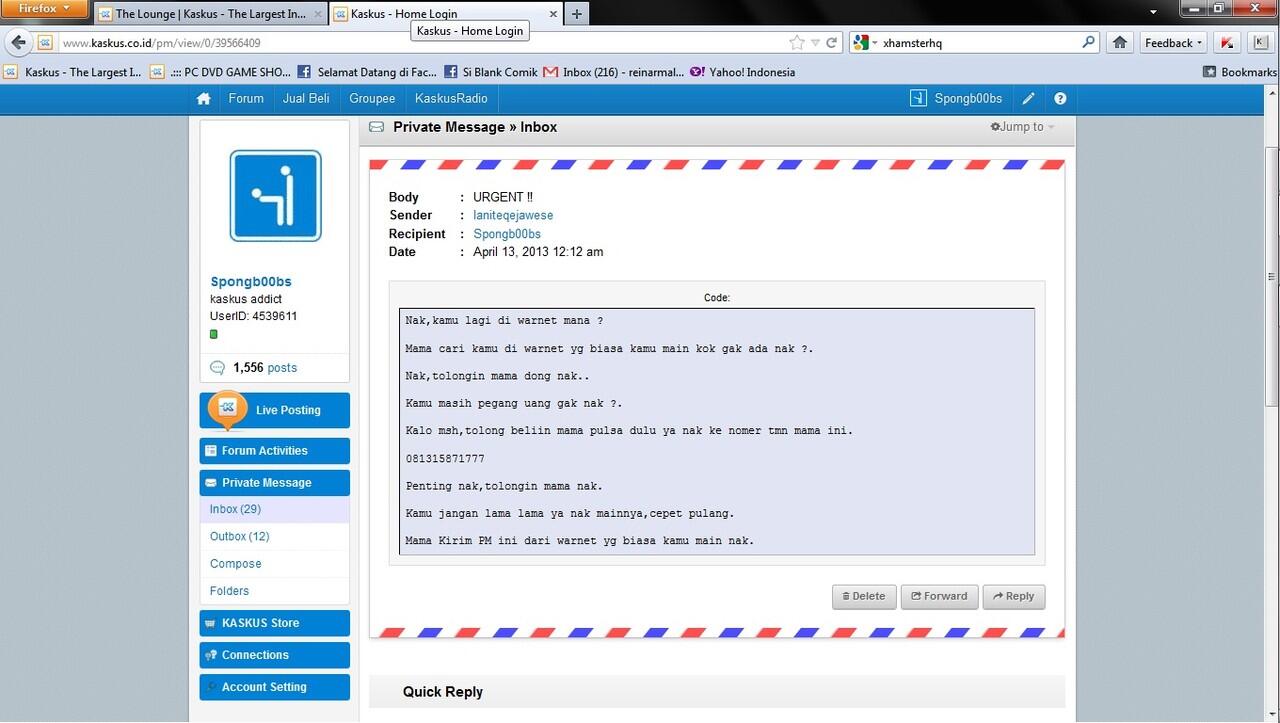Open Inbox (29) folder
The height and width of the screenshot is (723, 1280).
[x=235, y=510]
